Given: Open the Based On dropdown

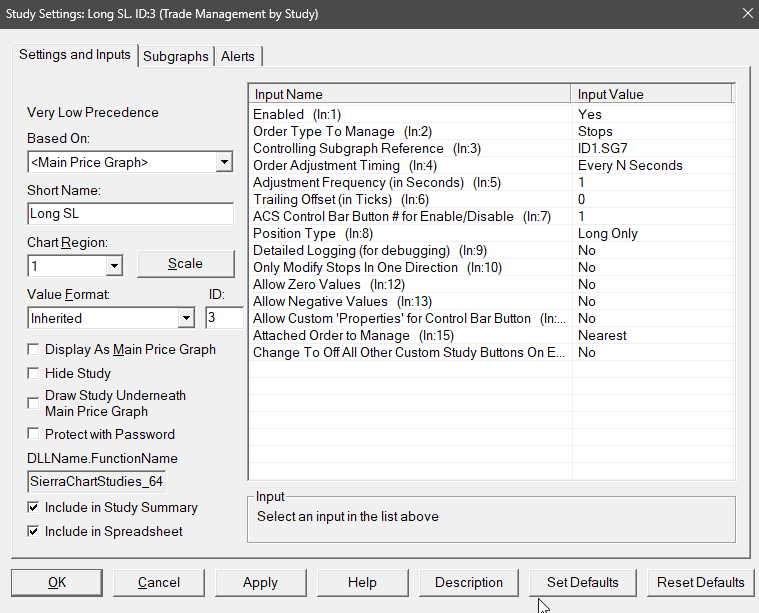Looking at the screenshot, I should click(x=223, y=162).
